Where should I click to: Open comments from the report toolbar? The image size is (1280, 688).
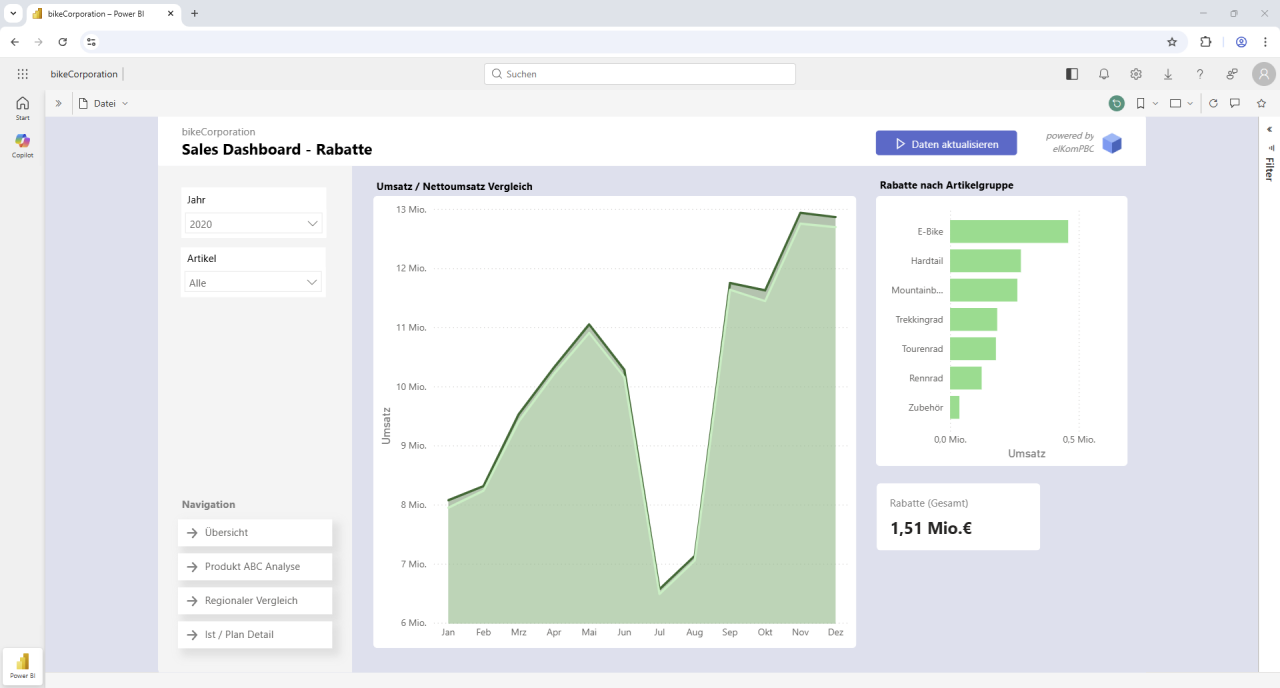click(x=1235, y=103)
